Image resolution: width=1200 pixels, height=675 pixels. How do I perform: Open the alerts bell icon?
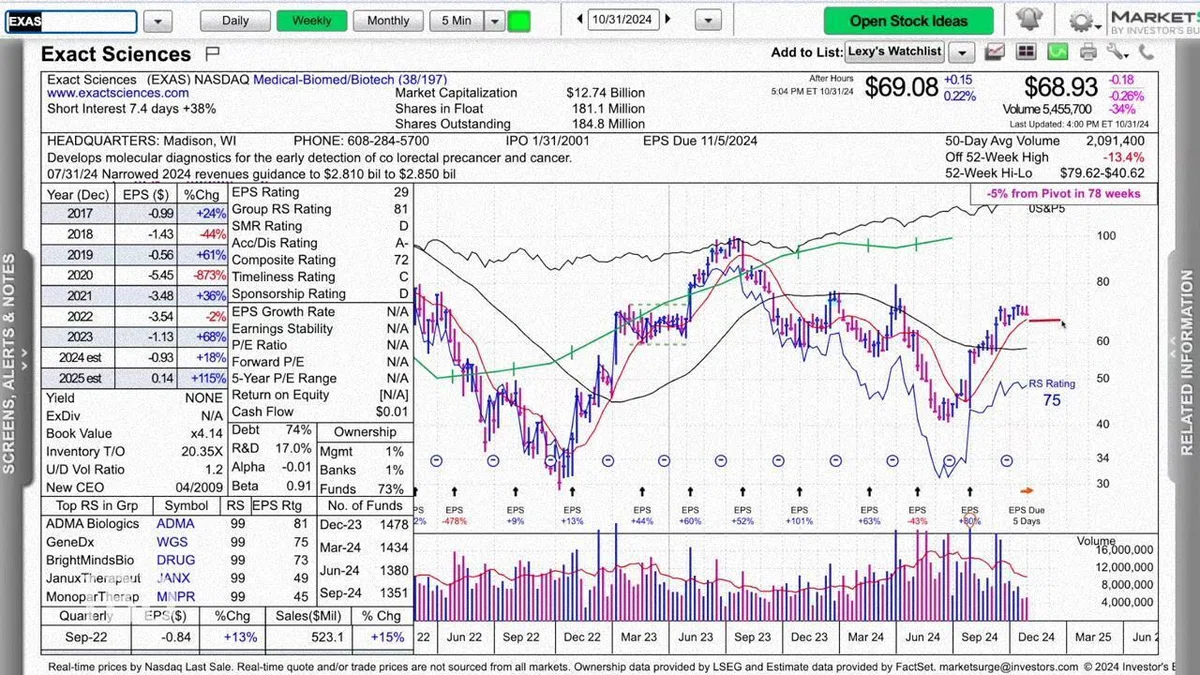tap(1027, 20)
